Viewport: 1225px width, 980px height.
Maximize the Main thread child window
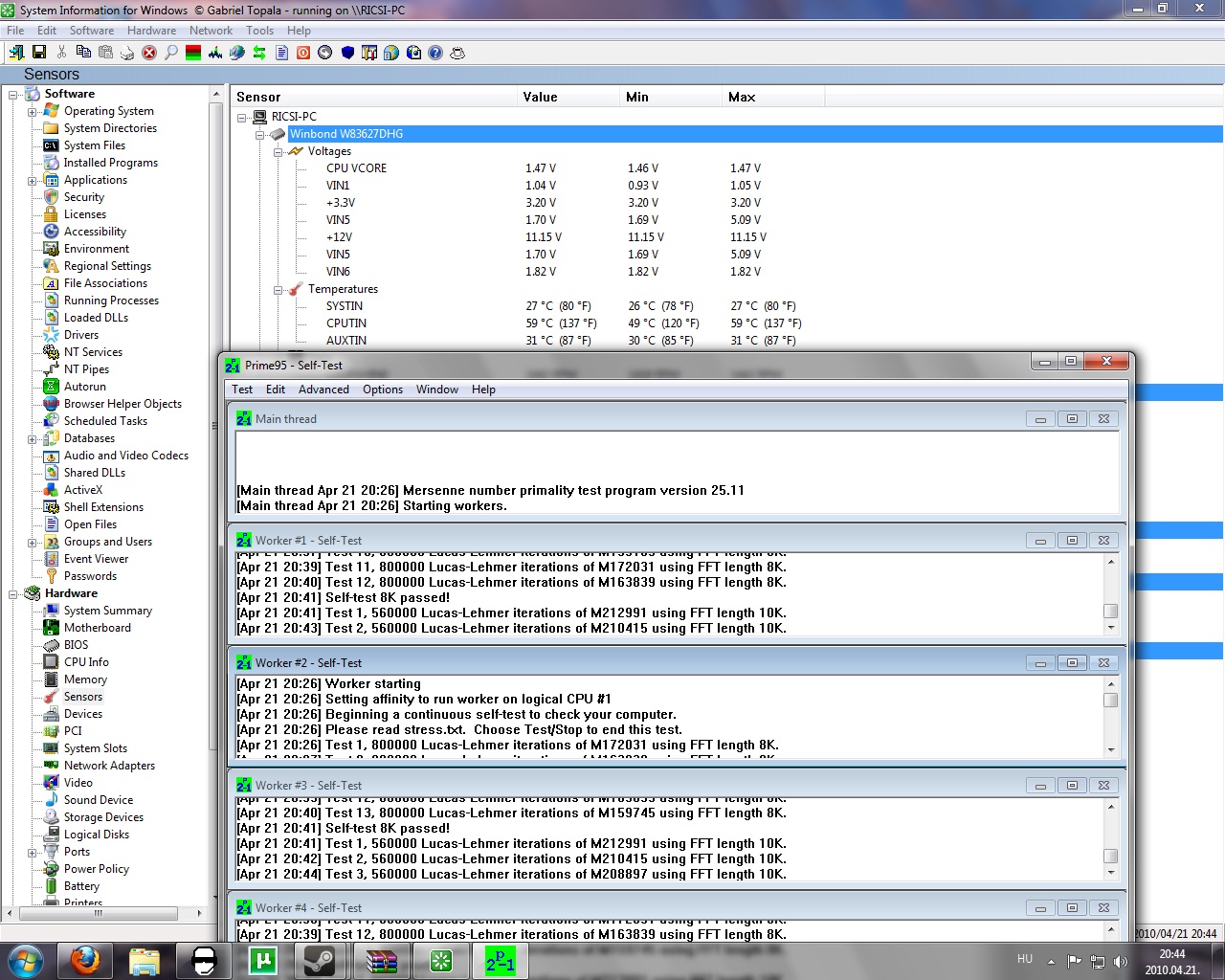(x=1072, y=419)
